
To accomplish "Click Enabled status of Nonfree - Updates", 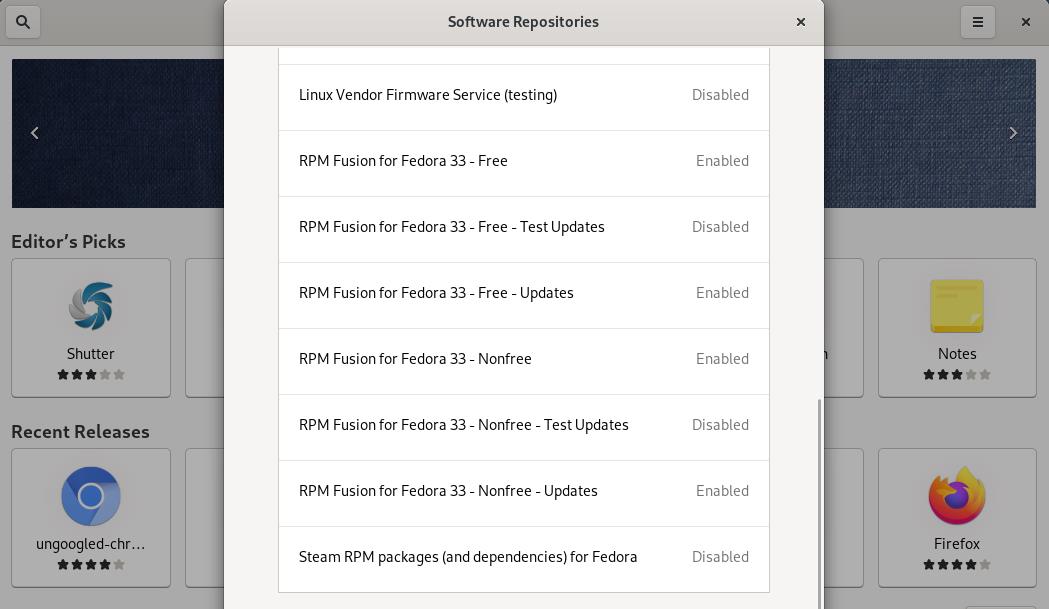I will (x=722, y=491).
